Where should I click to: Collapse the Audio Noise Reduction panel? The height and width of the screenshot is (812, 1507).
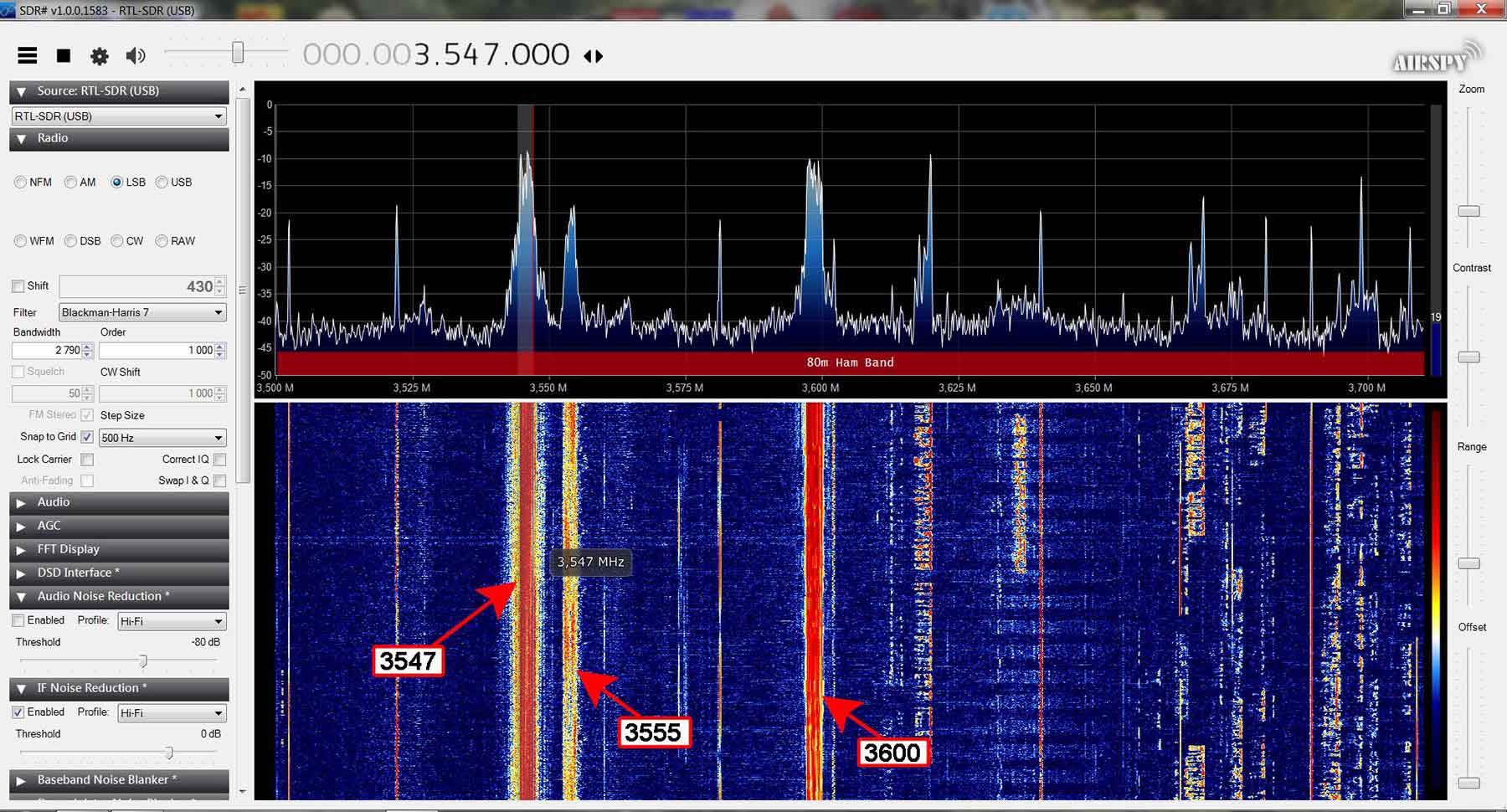119,596
